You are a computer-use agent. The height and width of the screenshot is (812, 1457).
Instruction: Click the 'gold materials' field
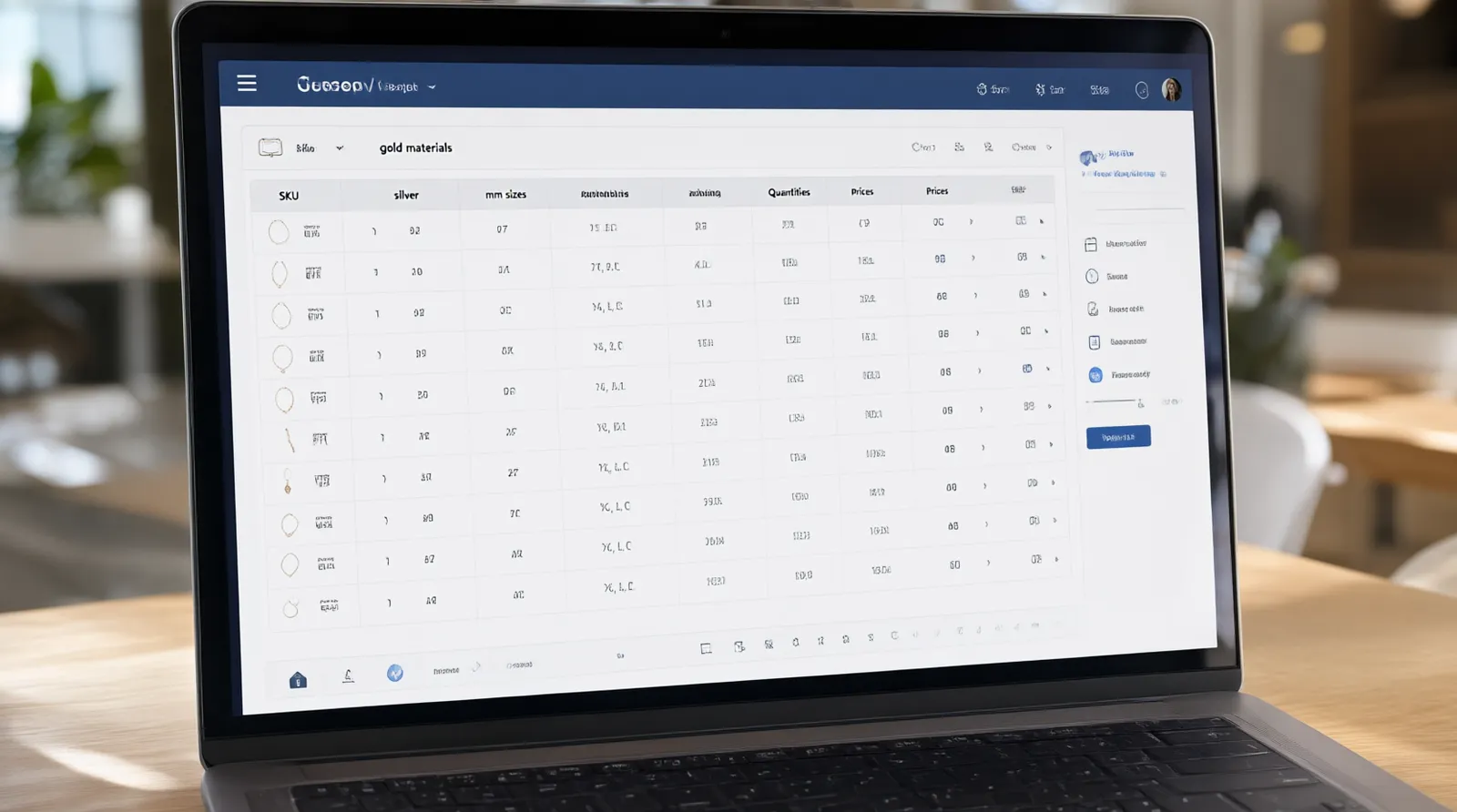click(x=415, y=147)
